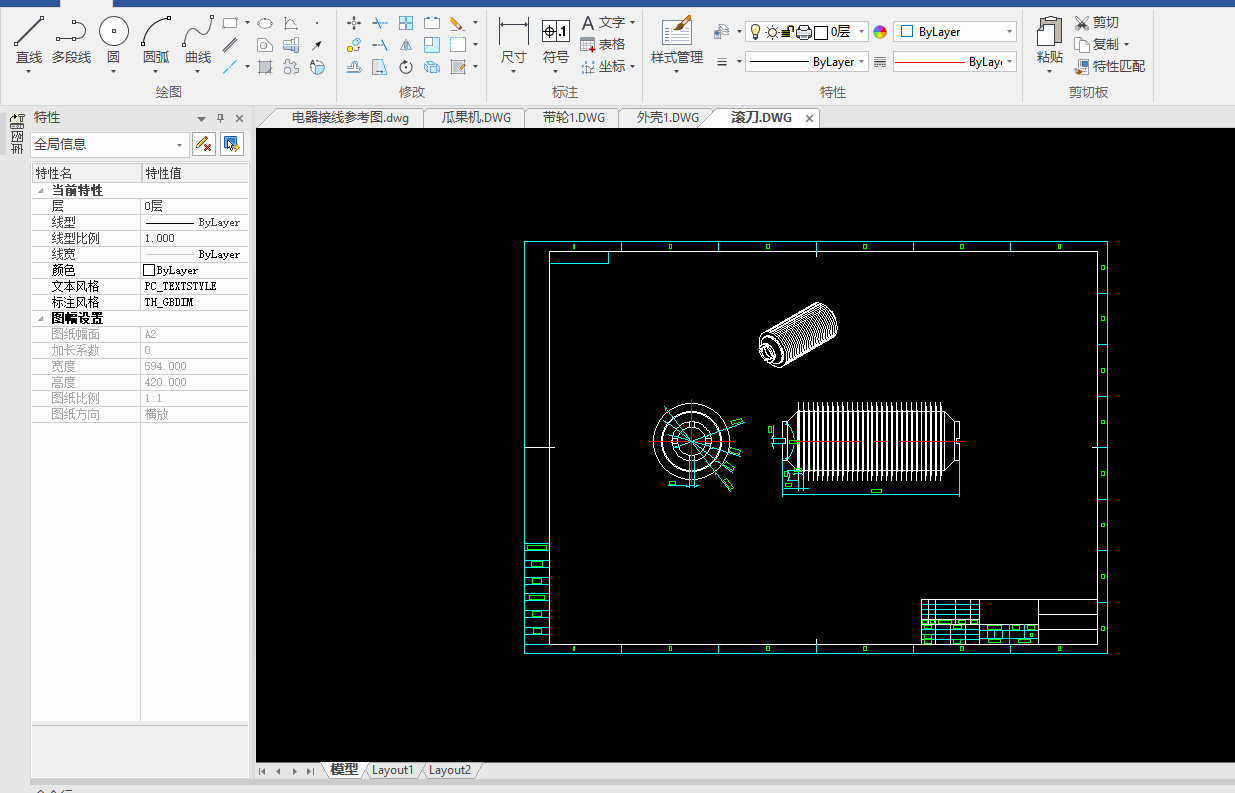
Task: Switch to the 瓜果机.DWG tab
Action: 476,118
